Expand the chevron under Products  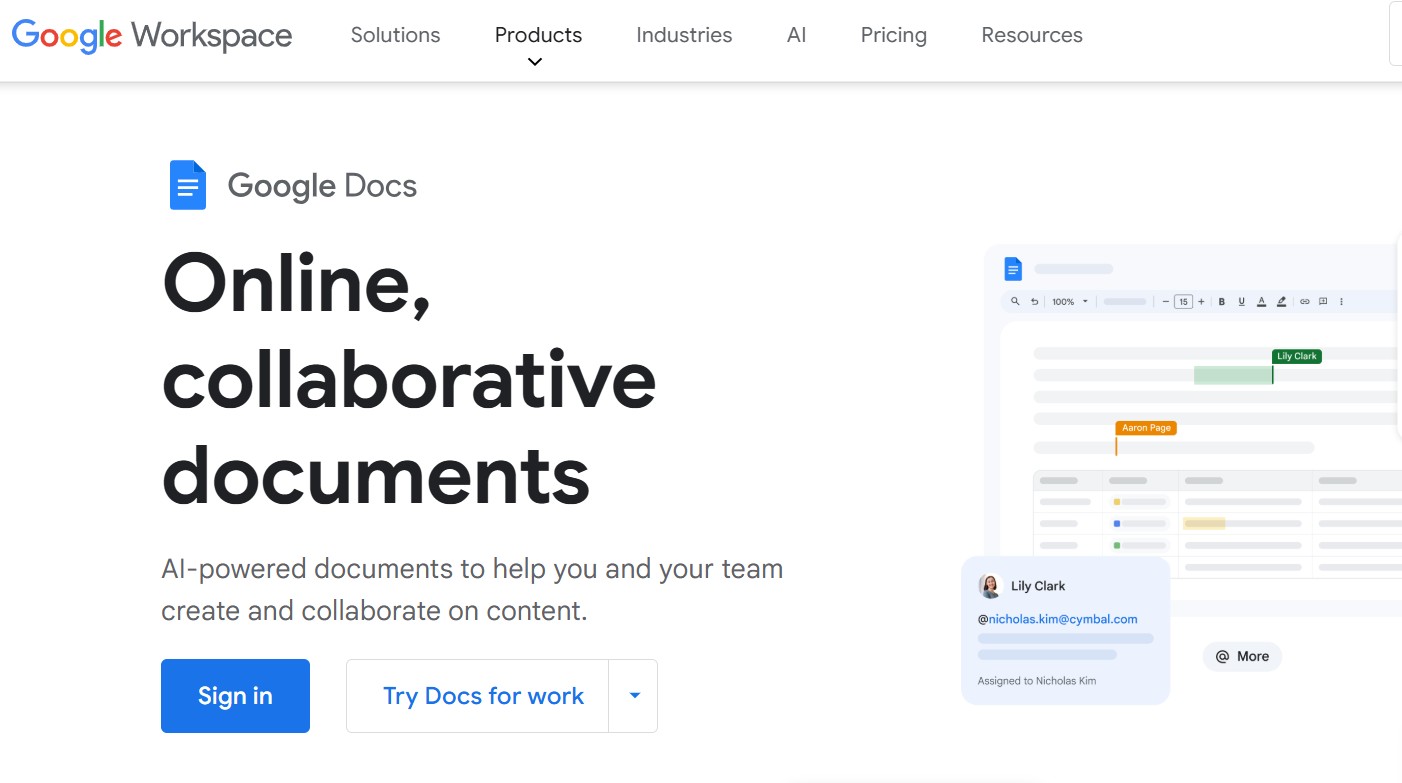click(535, 62)
